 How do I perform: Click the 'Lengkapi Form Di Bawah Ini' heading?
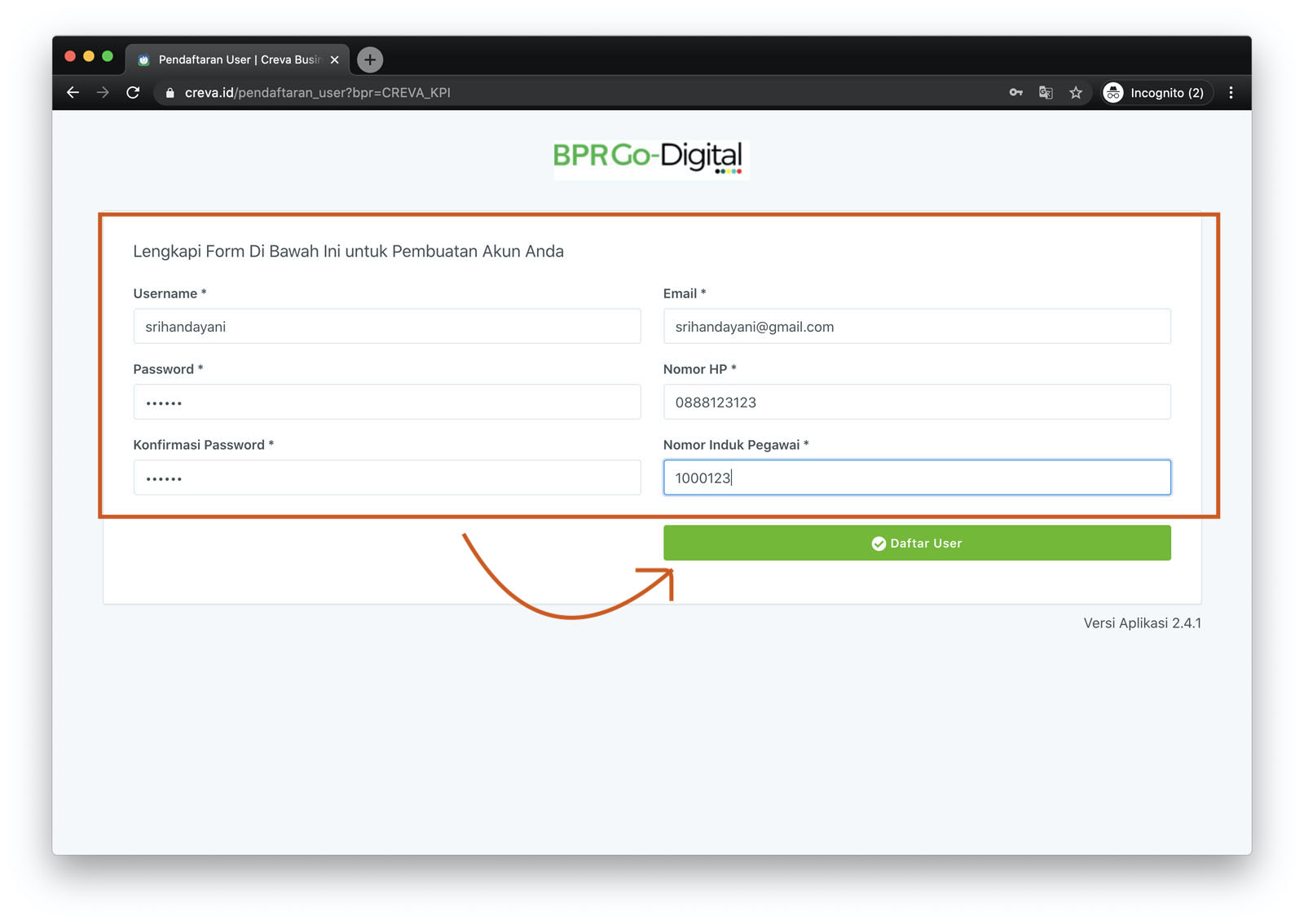(x=348, y=251)
